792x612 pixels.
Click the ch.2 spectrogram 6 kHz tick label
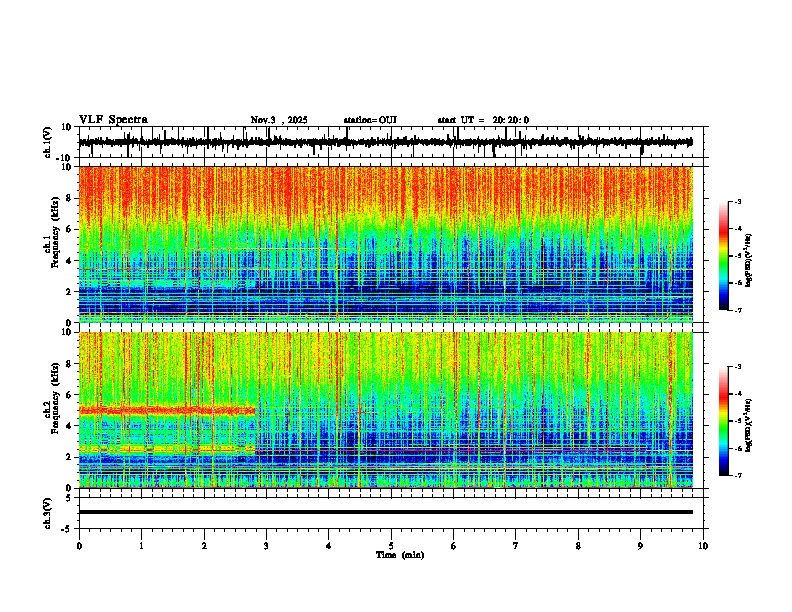(x=70, y=395)
